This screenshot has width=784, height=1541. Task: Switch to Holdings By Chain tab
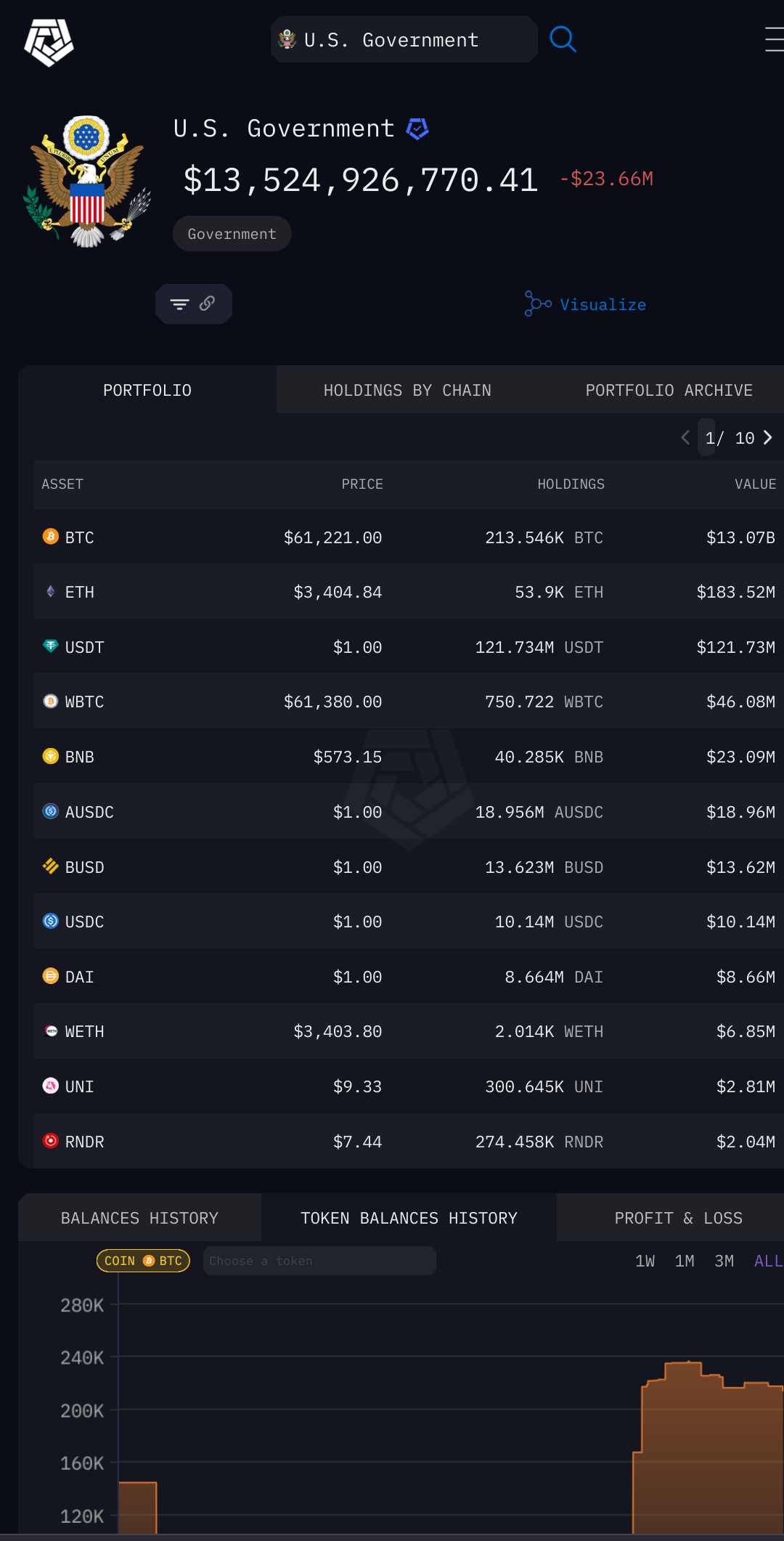407,390
